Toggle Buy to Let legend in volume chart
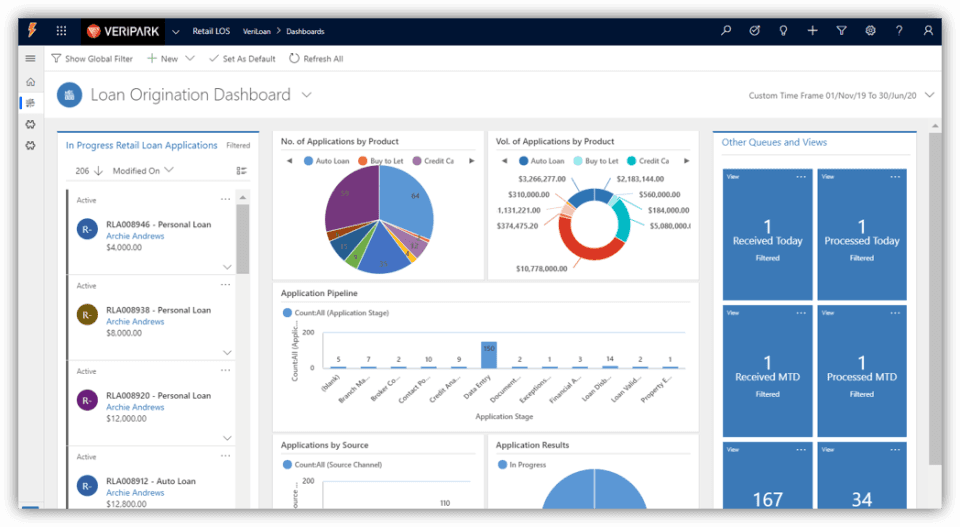This screenshot has width=960, height=527. click(596, 161)
